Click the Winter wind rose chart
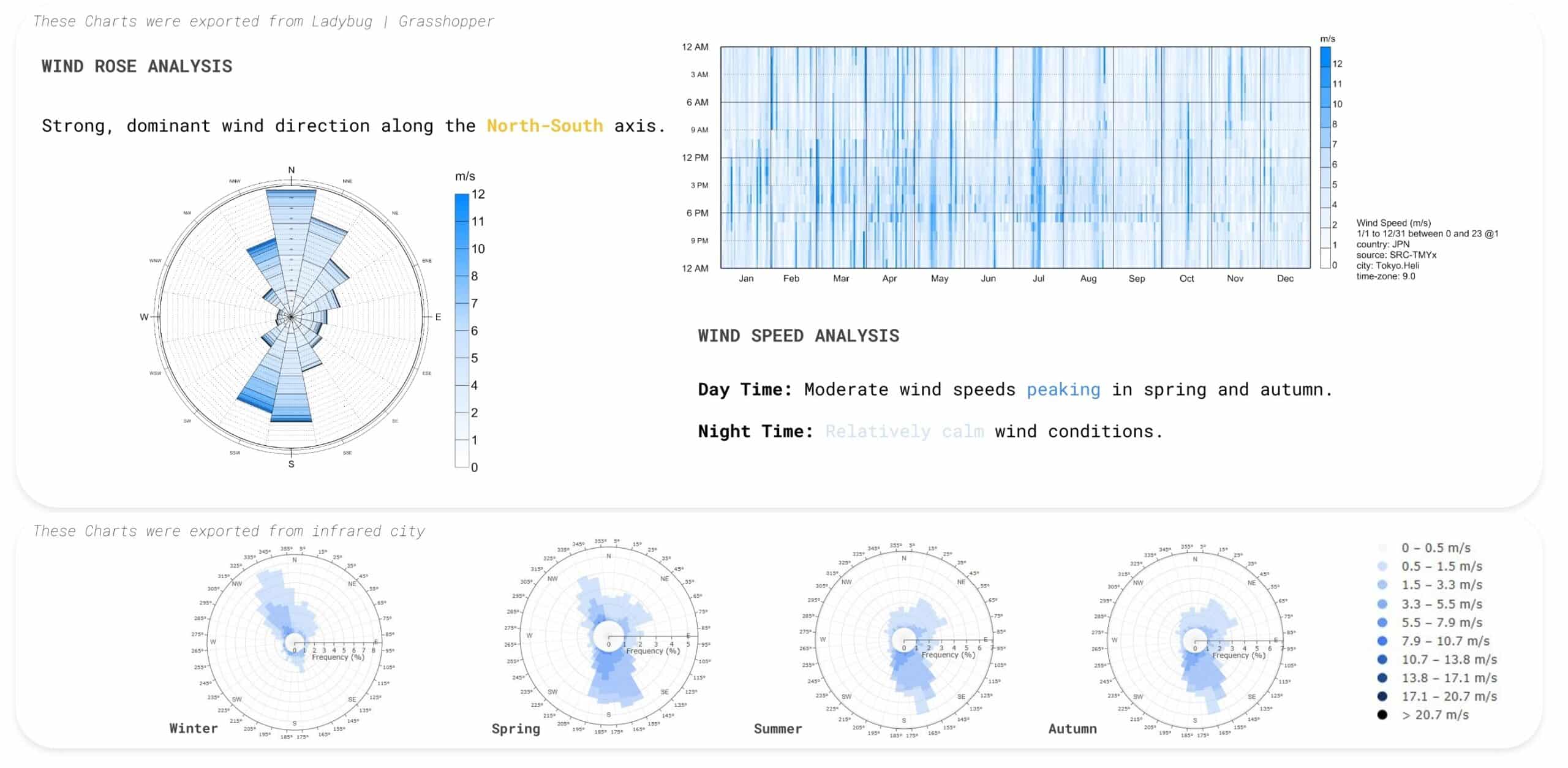The image size is (1568, 768). point(294,642)
